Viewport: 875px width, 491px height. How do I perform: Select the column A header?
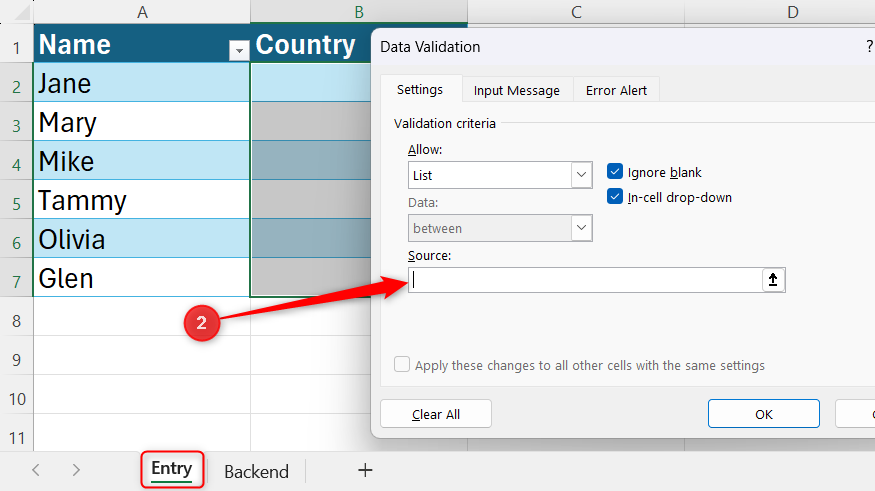pos(142,12)
